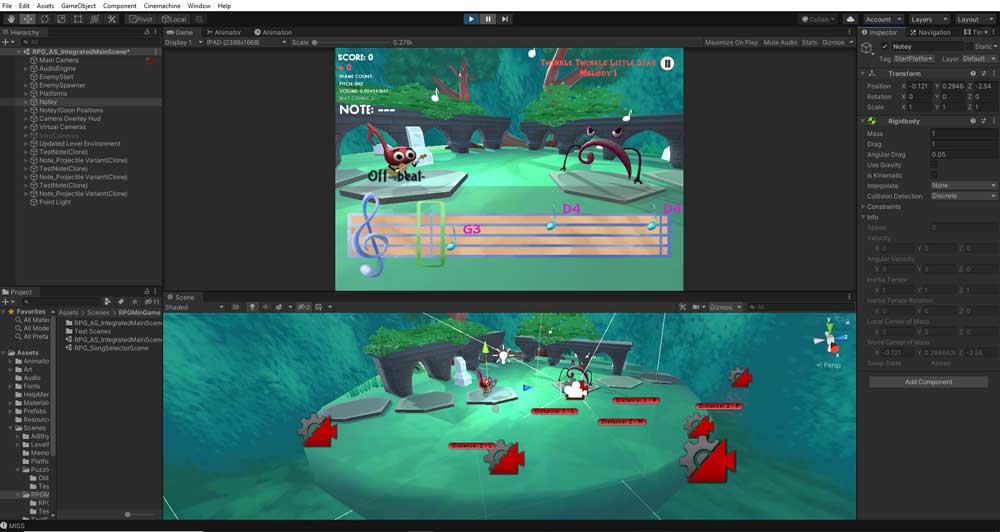Open Transform preset settings icon
Image resolution: width=1000 pixels, height=532 pixels.
pos(983,73)
